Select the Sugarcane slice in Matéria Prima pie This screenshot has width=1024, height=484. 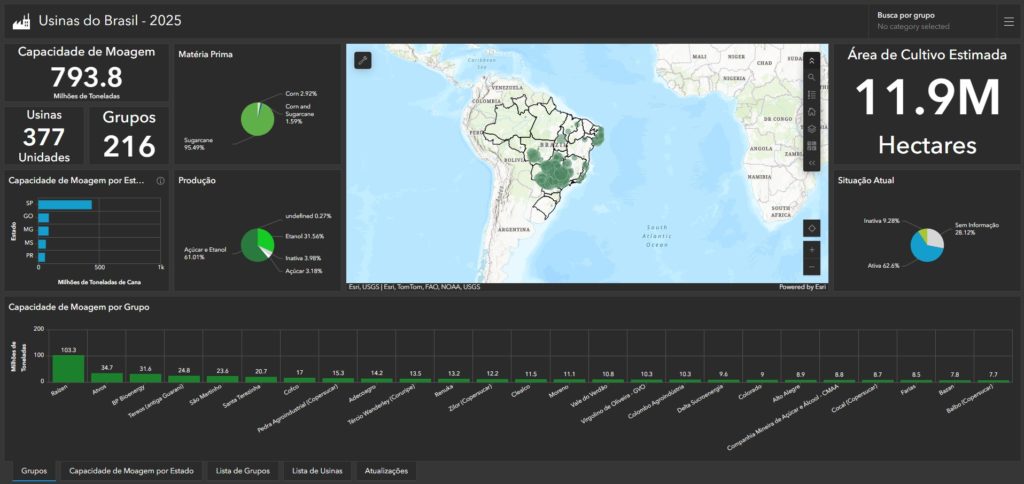pyautogui.click(x=256, y=124)
